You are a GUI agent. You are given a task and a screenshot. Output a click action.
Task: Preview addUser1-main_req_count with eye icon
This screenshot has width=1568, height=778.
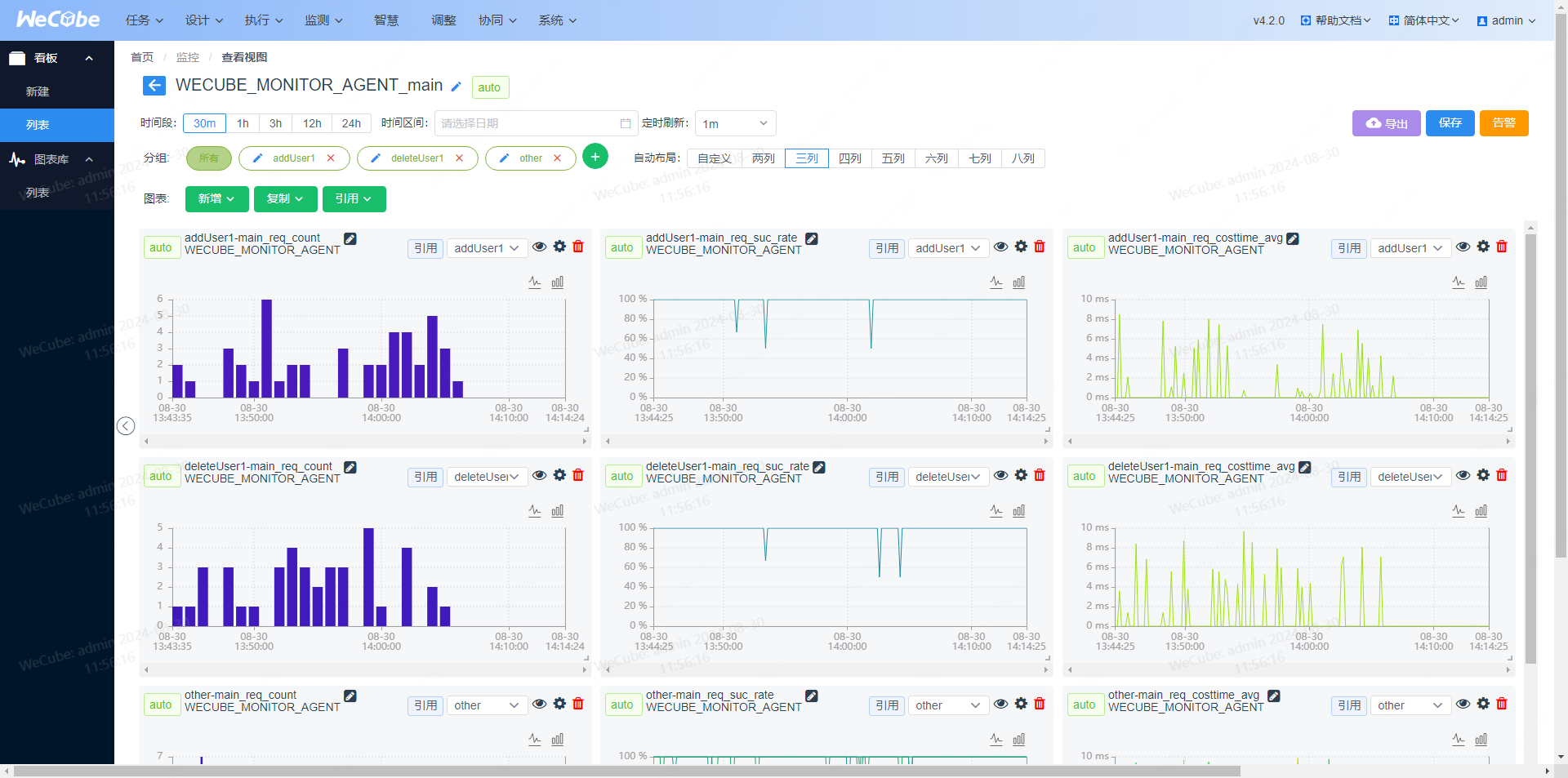click(x=539, y=247)
